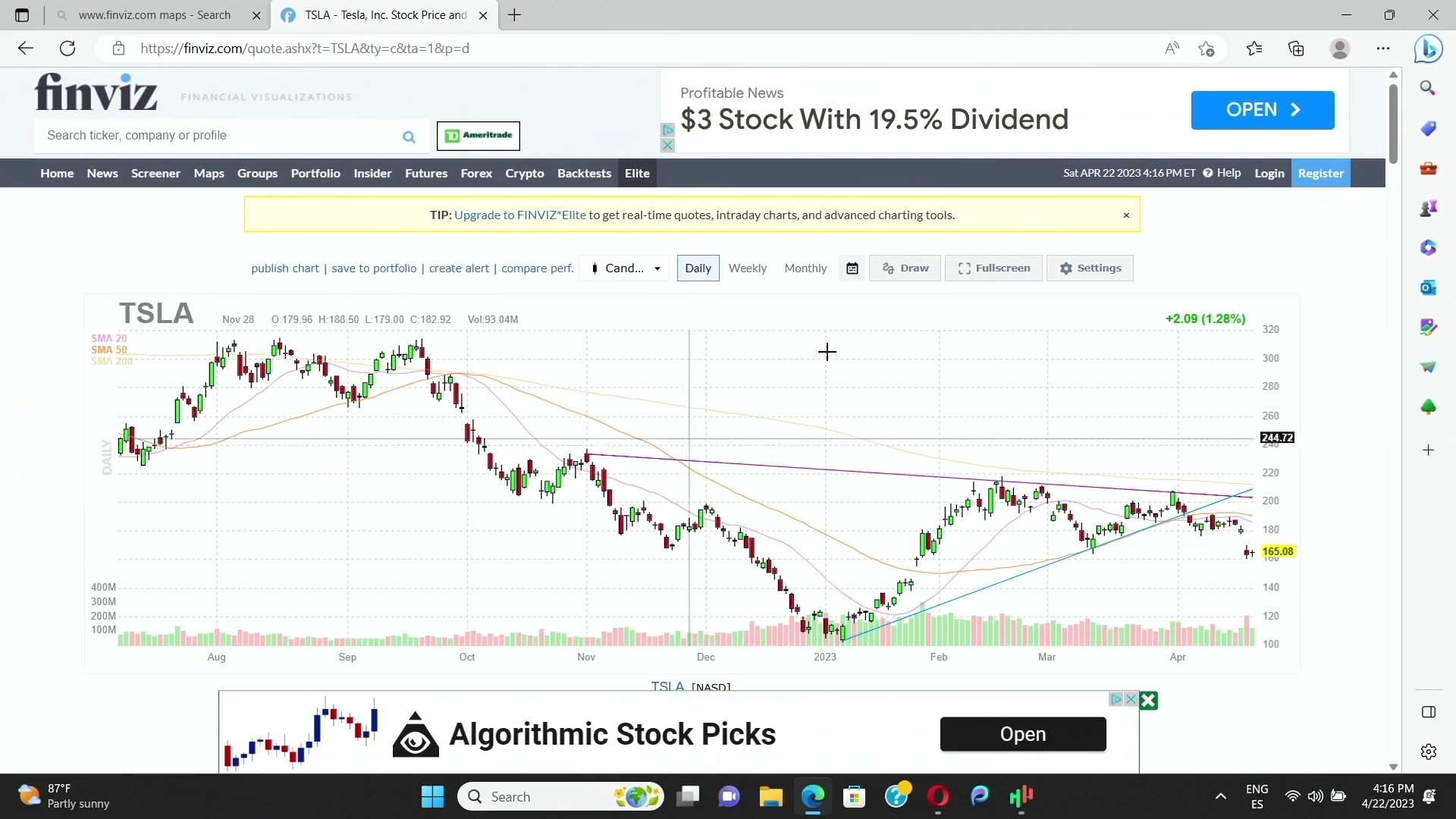
Task: Open browser Collections icon
Action: coord(1296,49)
